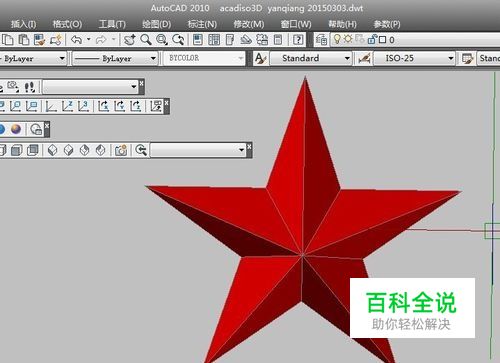Select the SW Isometric view cube
Screen dimensions: 500x363
(x=52, y=150)
